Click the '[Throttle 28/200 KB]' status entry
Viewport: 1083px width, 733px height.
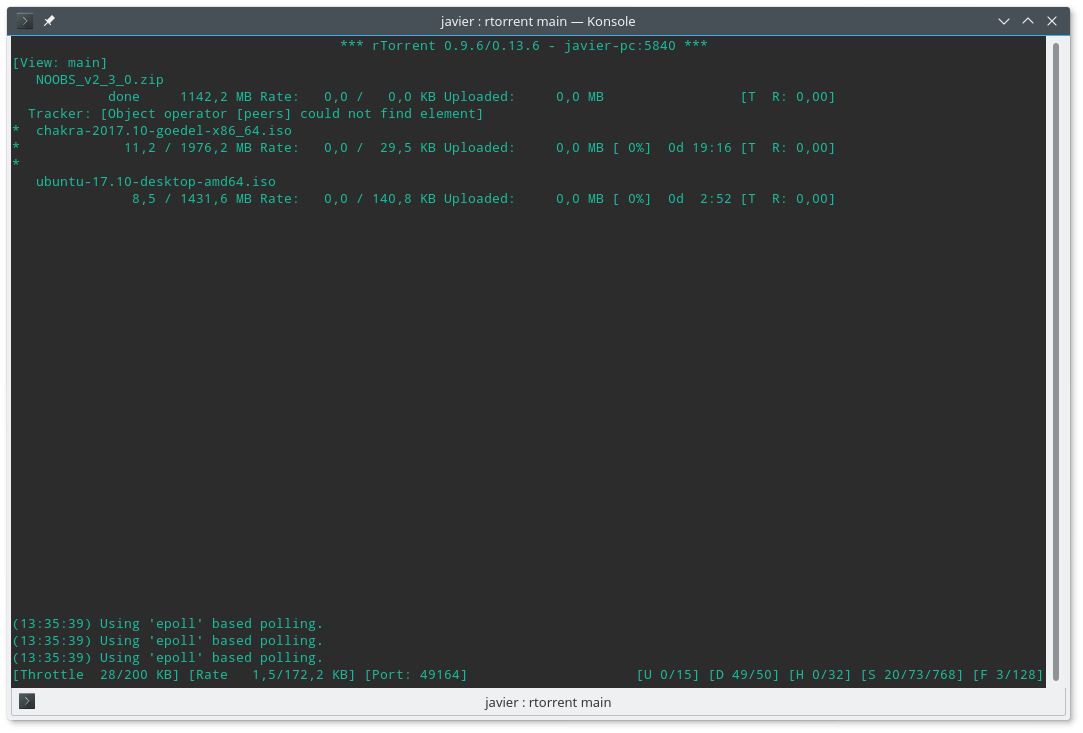pos(96,675)
